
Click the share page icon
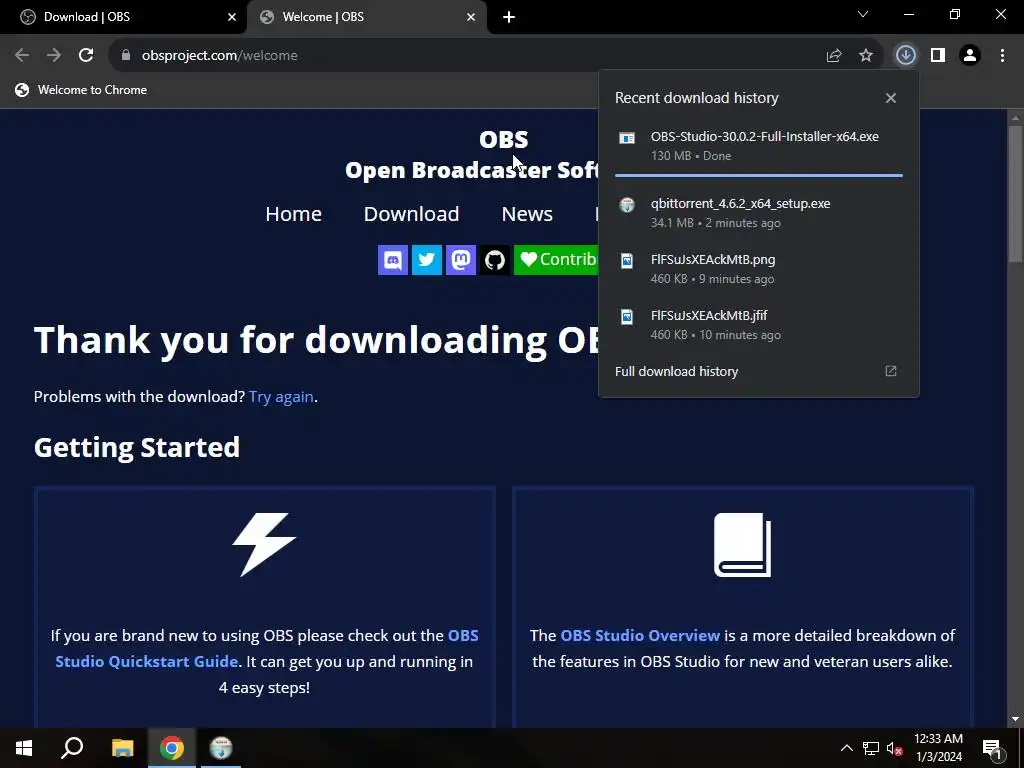[834, 56]
